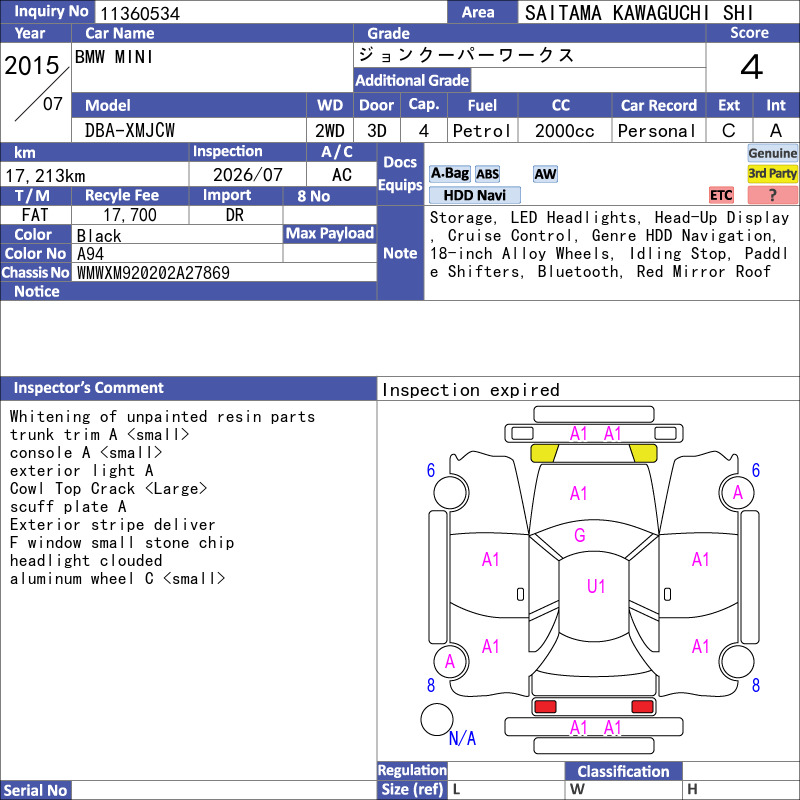Click the left yellow headlight on diagram

(x=545, y=453)
